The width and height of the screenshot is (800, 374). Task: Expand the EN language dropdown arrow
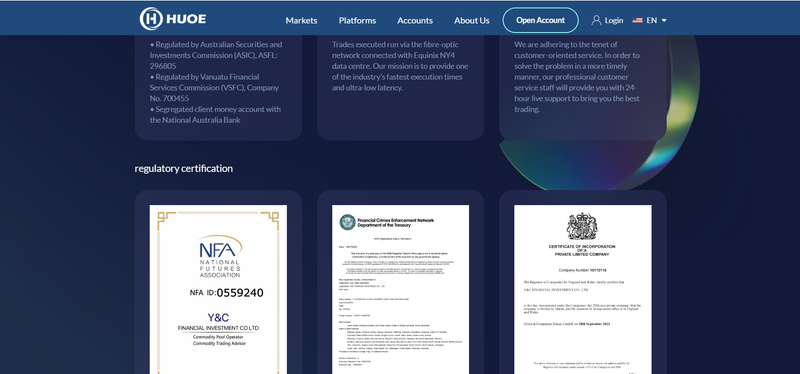[664, 21]
